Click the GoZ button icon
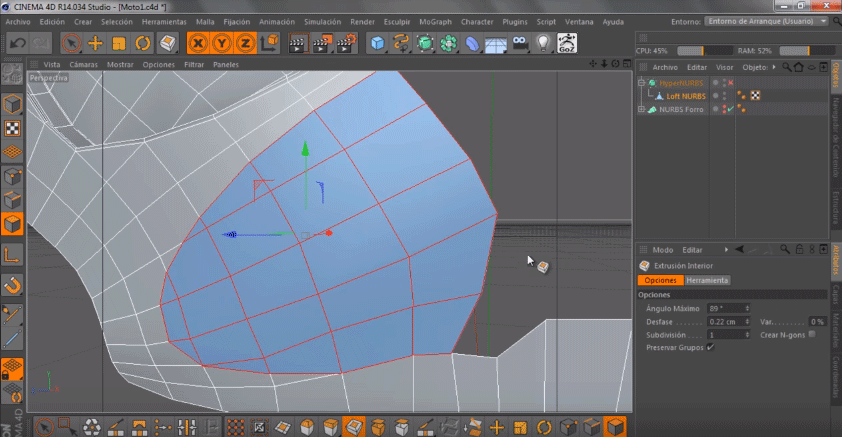The height and width of the screenshot is (437, 842). tap(566, 42)
